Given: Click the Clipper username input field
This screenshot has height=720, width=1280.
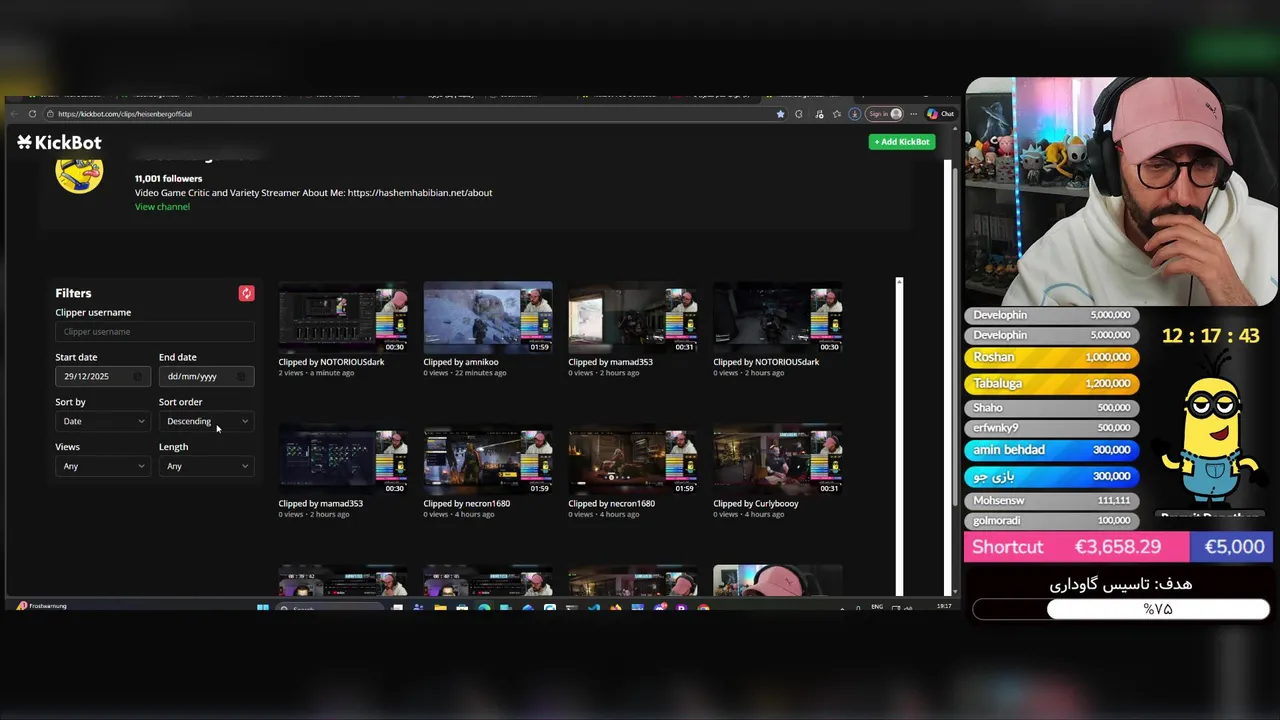Looking at the screenshot, I should click(154, 332).
